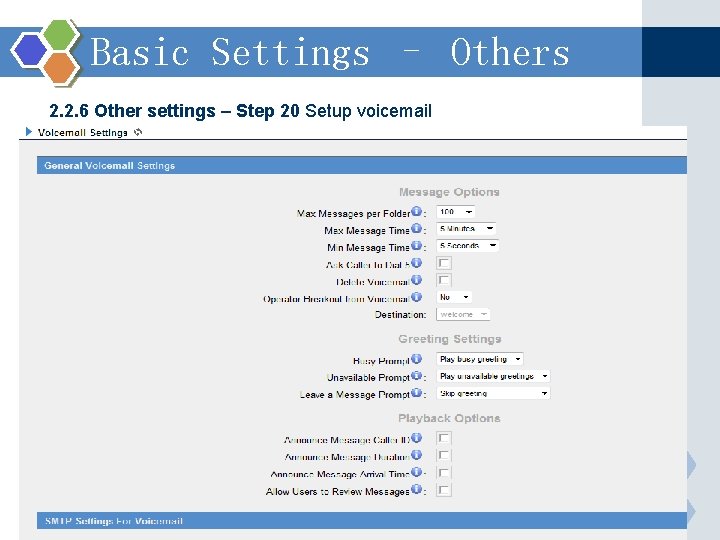Enable Ask Caller to Dial 5 checkbox
Screen dimensions: 720x540
(444, 263)
